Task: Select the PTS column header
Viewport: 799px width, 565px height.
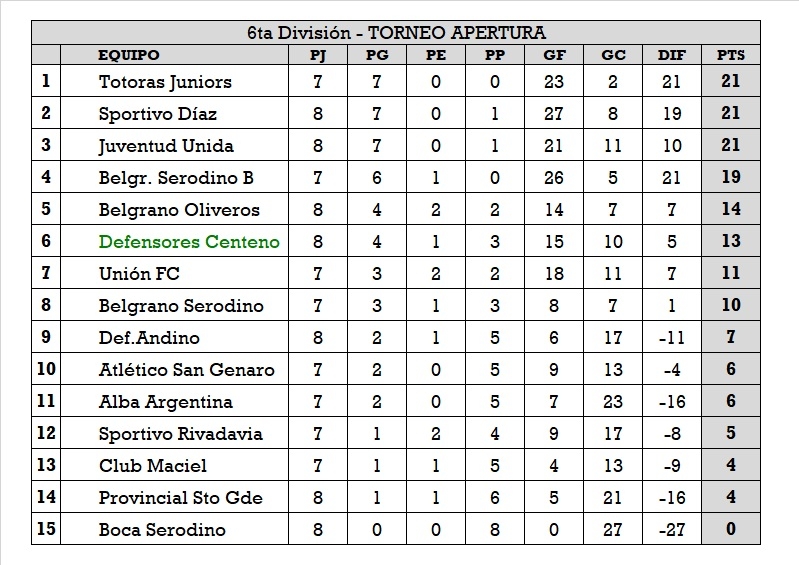Action: pos(730,55)
